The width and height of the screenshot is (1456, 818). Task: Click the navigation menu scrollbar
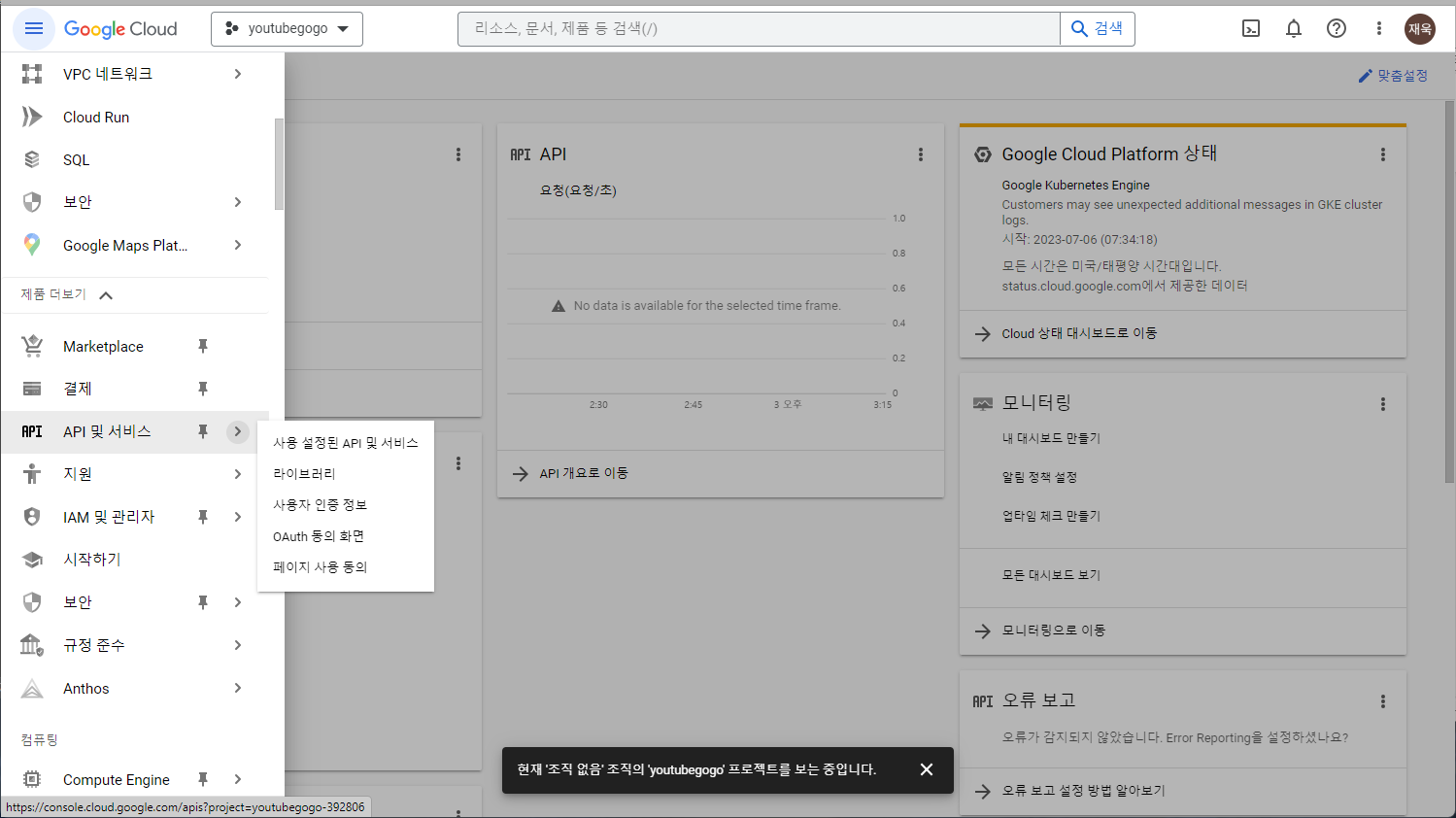coord(280,164)
